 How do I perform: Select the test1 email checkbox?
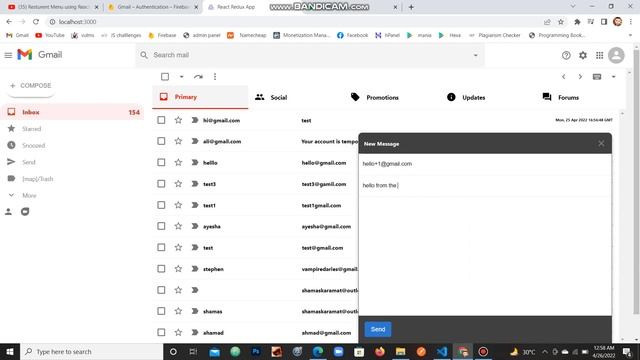click(x=161, y=205)
